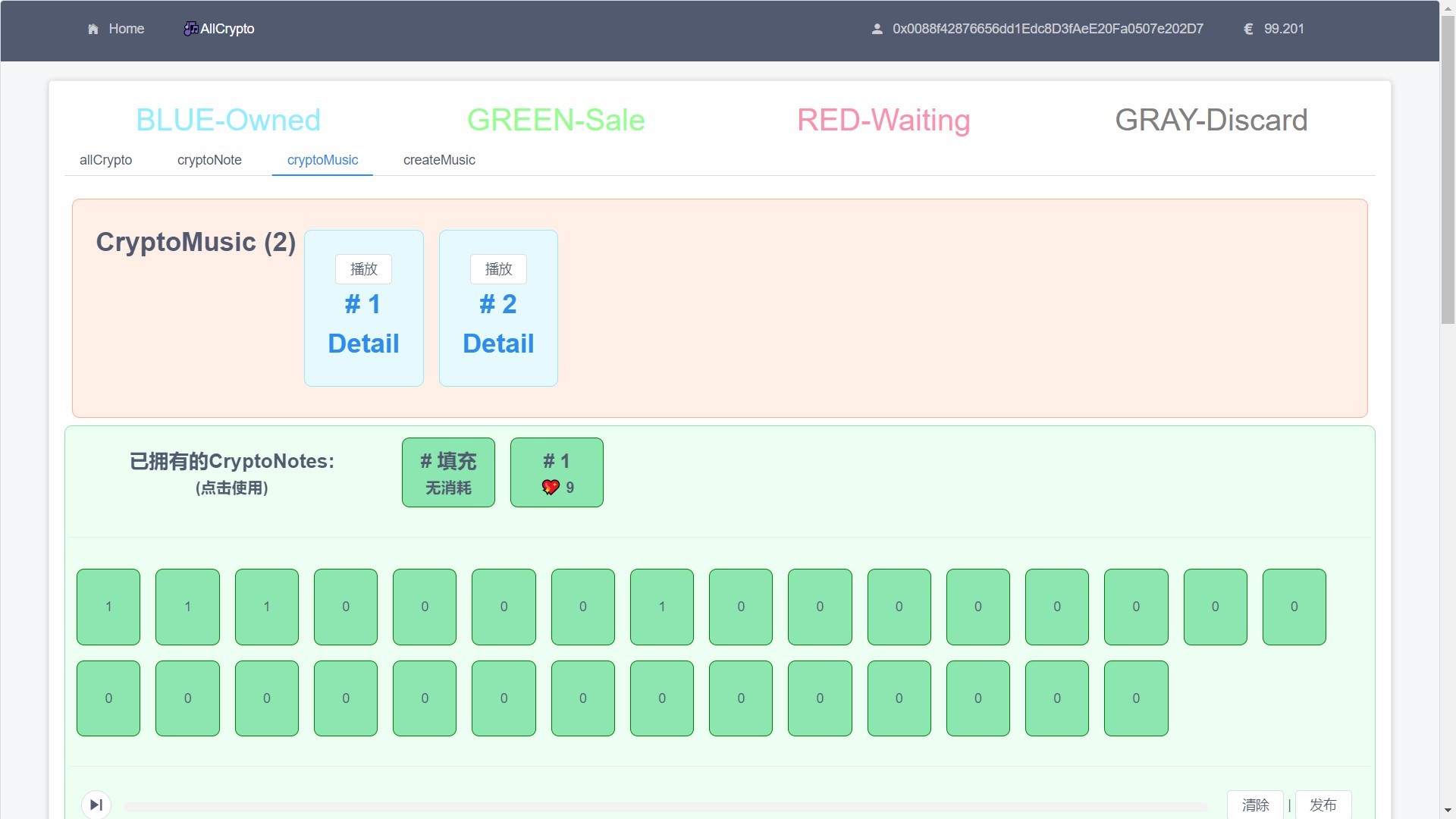Select the # 填充 filler note card

click(448, 472)
